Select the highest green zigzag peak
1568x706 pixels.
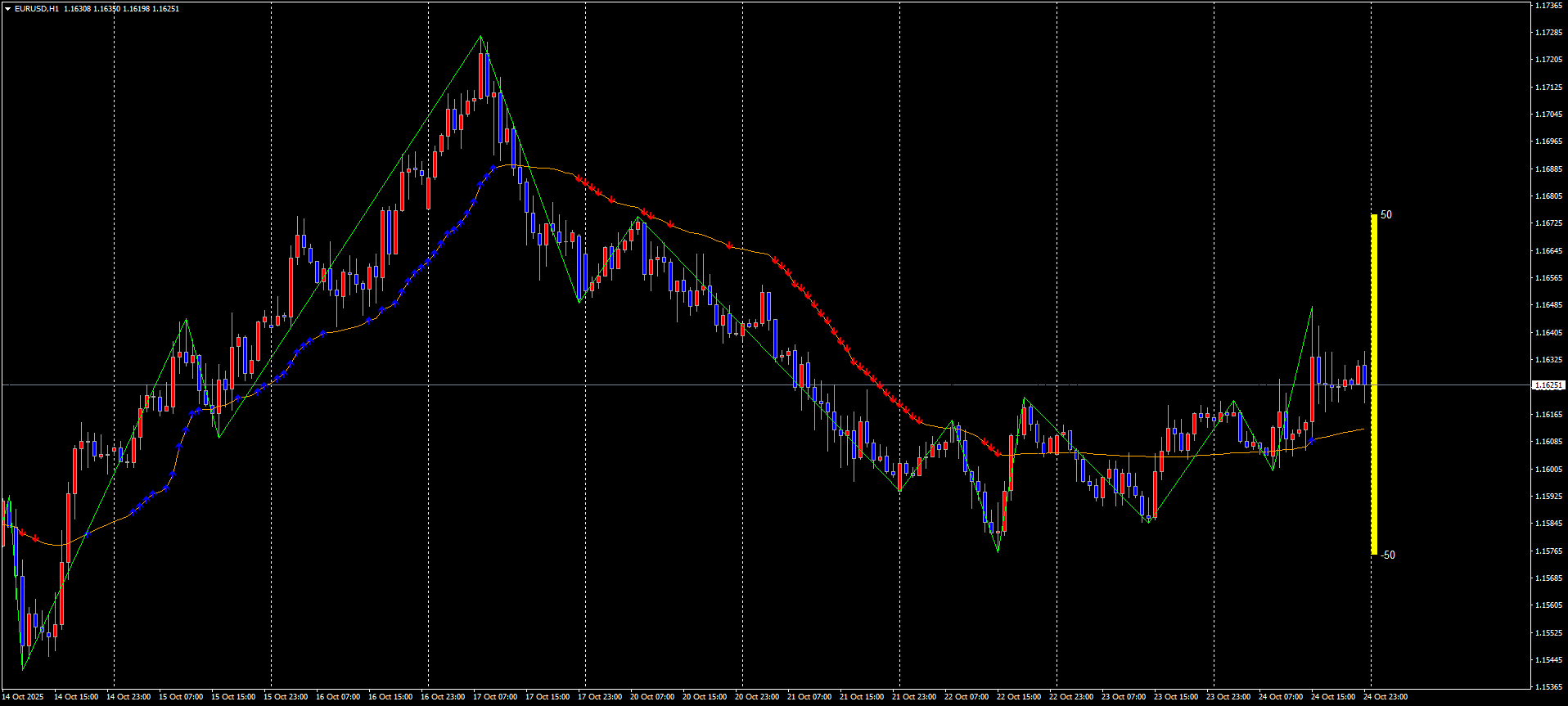(x=480, y=37)
